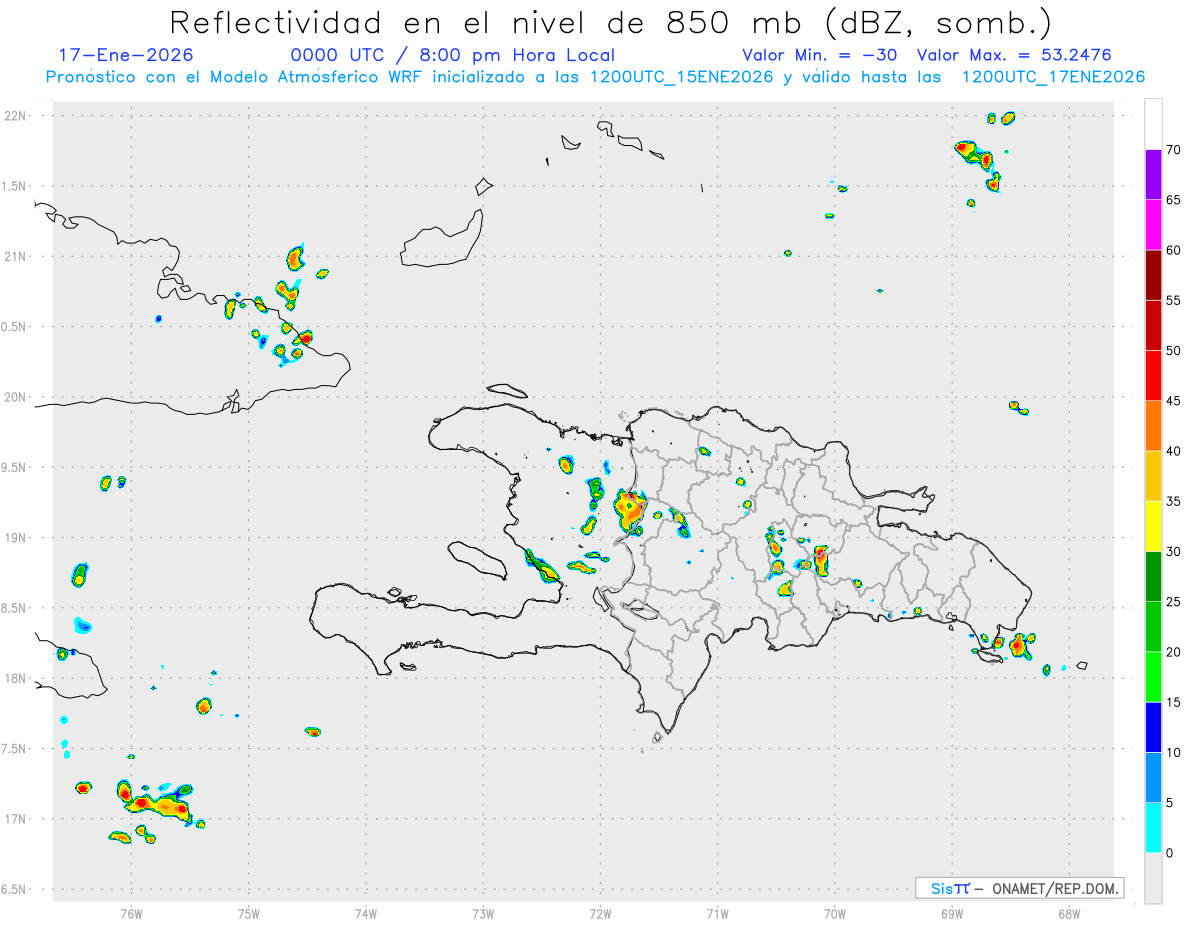Click the '40' colorbar scale value
This screenshot has height=927, width=1200.
point(1173,451)
